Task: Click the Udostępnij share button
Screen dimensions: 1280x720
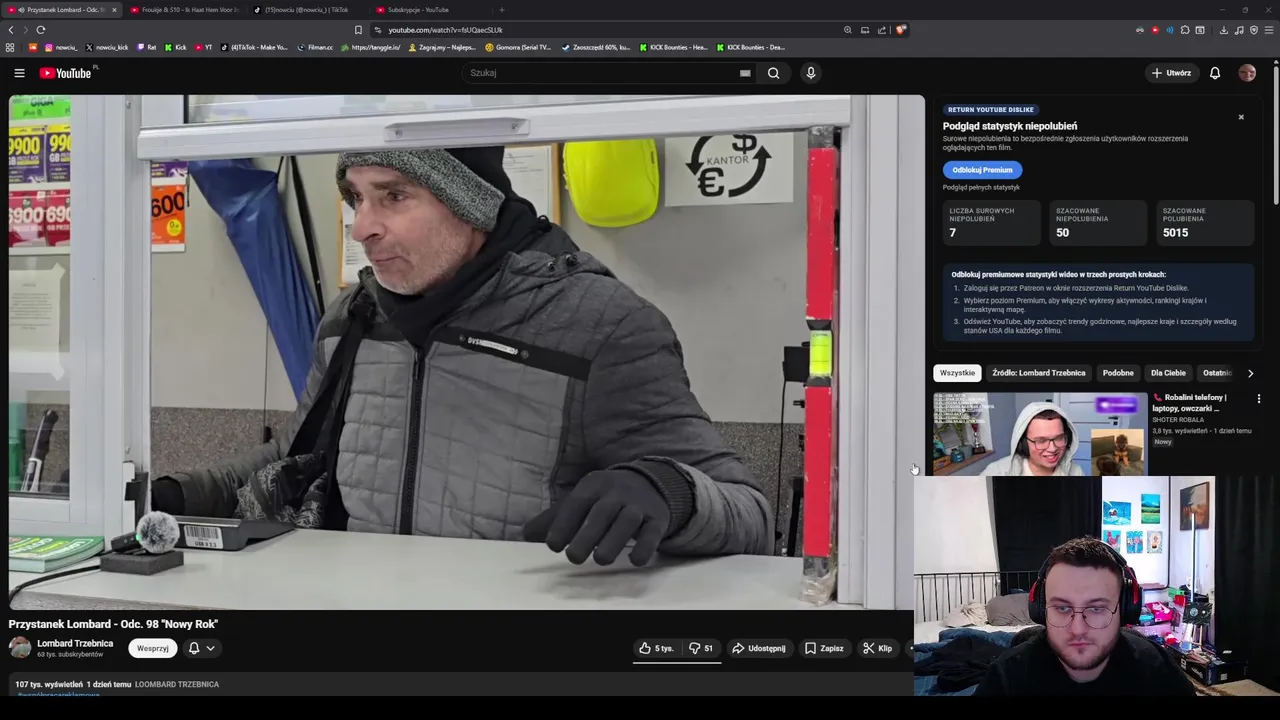Action: 759,648
